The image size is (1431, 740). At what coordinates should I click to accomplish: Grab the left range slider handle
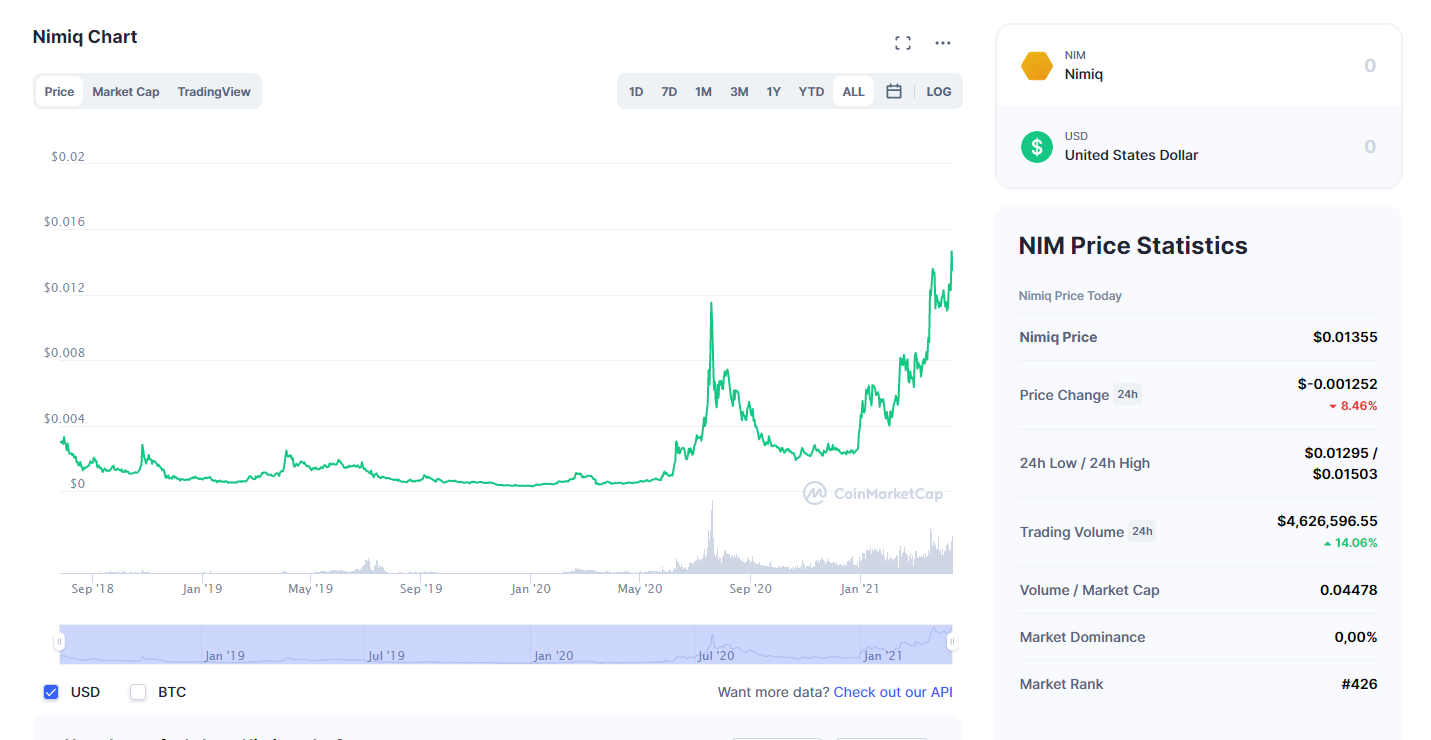pyautogui.click(x=59, y=642)
